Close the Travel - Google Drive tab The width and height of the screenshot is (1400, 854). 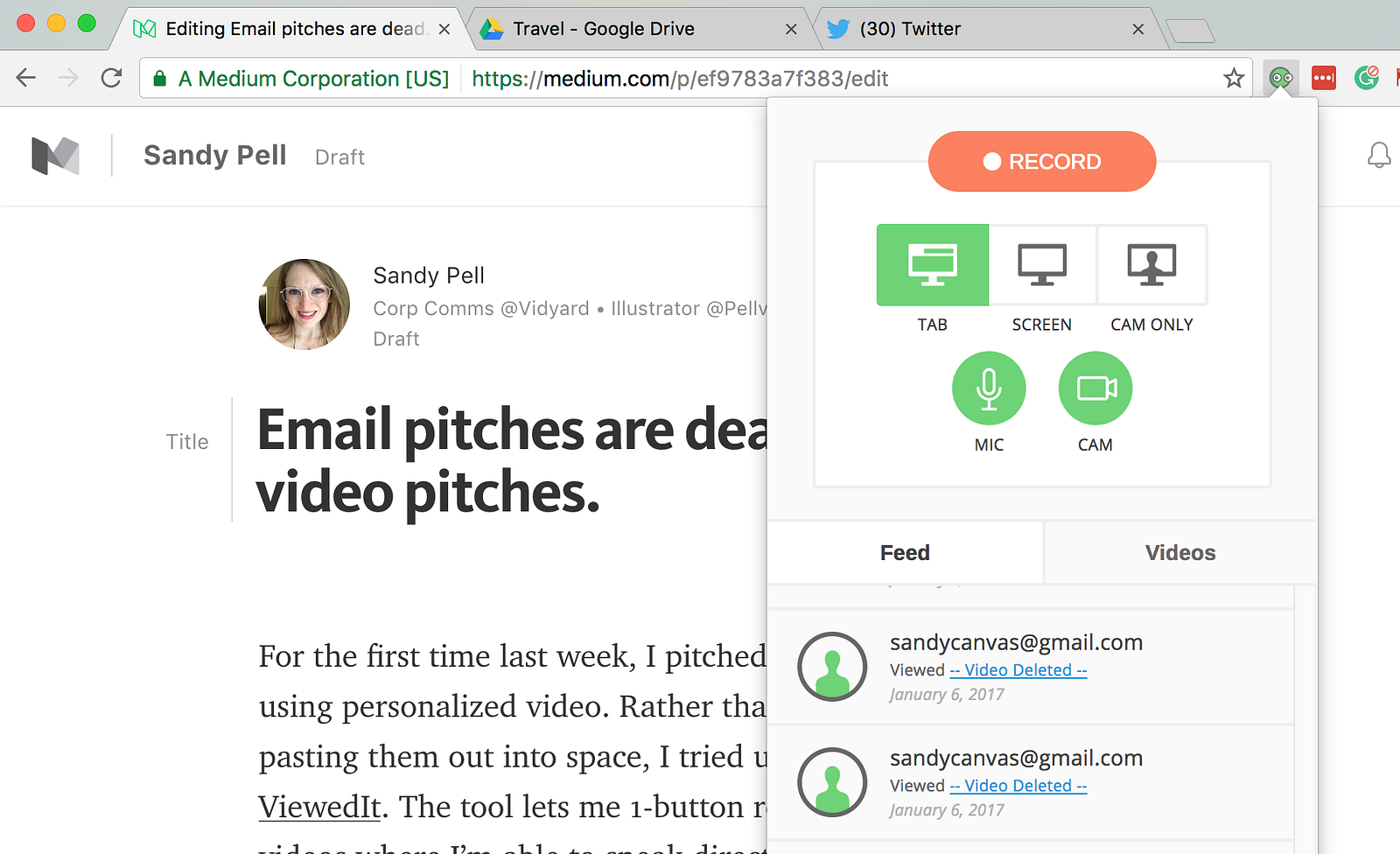[x=791, y=29]
